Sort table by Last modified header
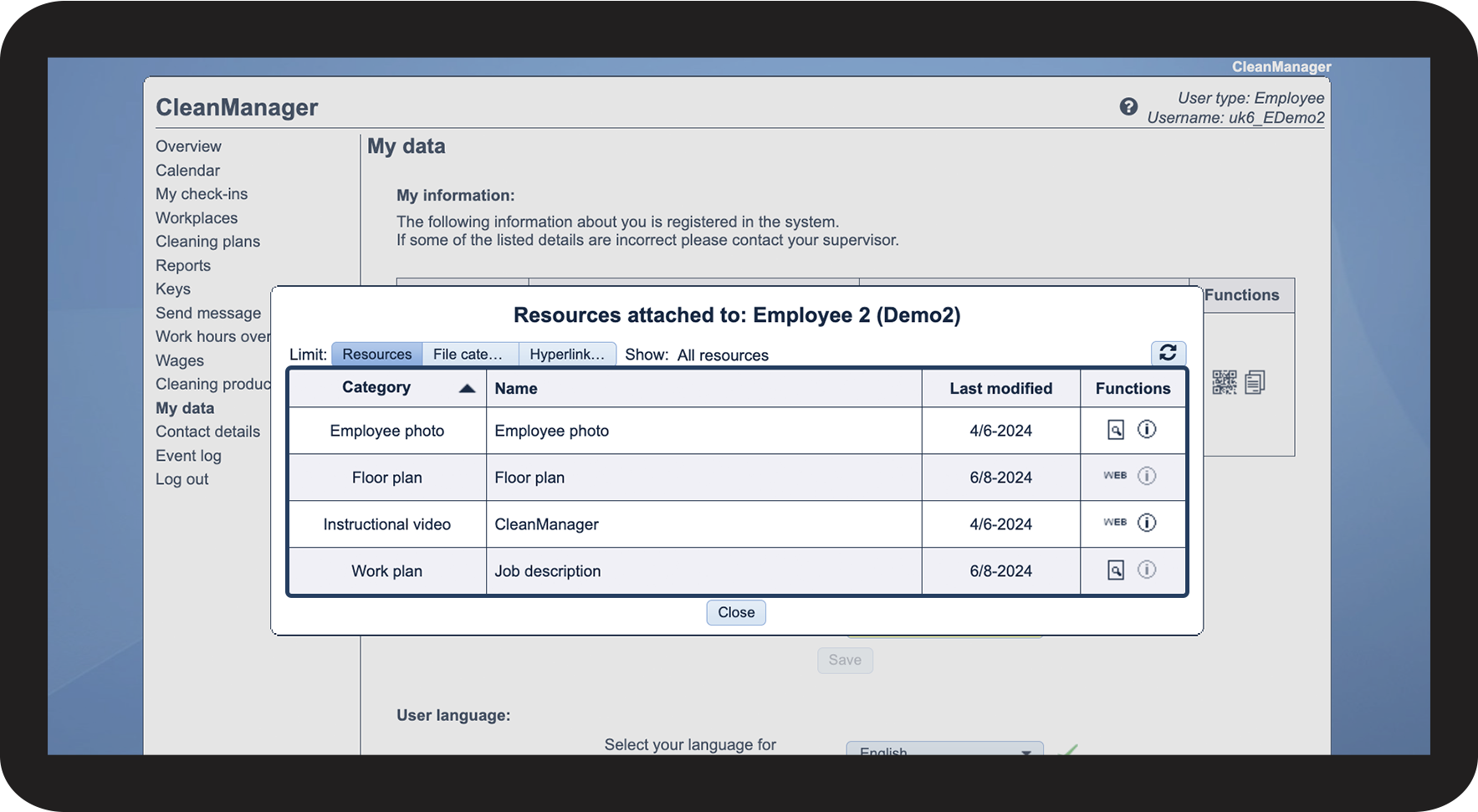This screenshot has width=1478, height=812. (1000, 389)
